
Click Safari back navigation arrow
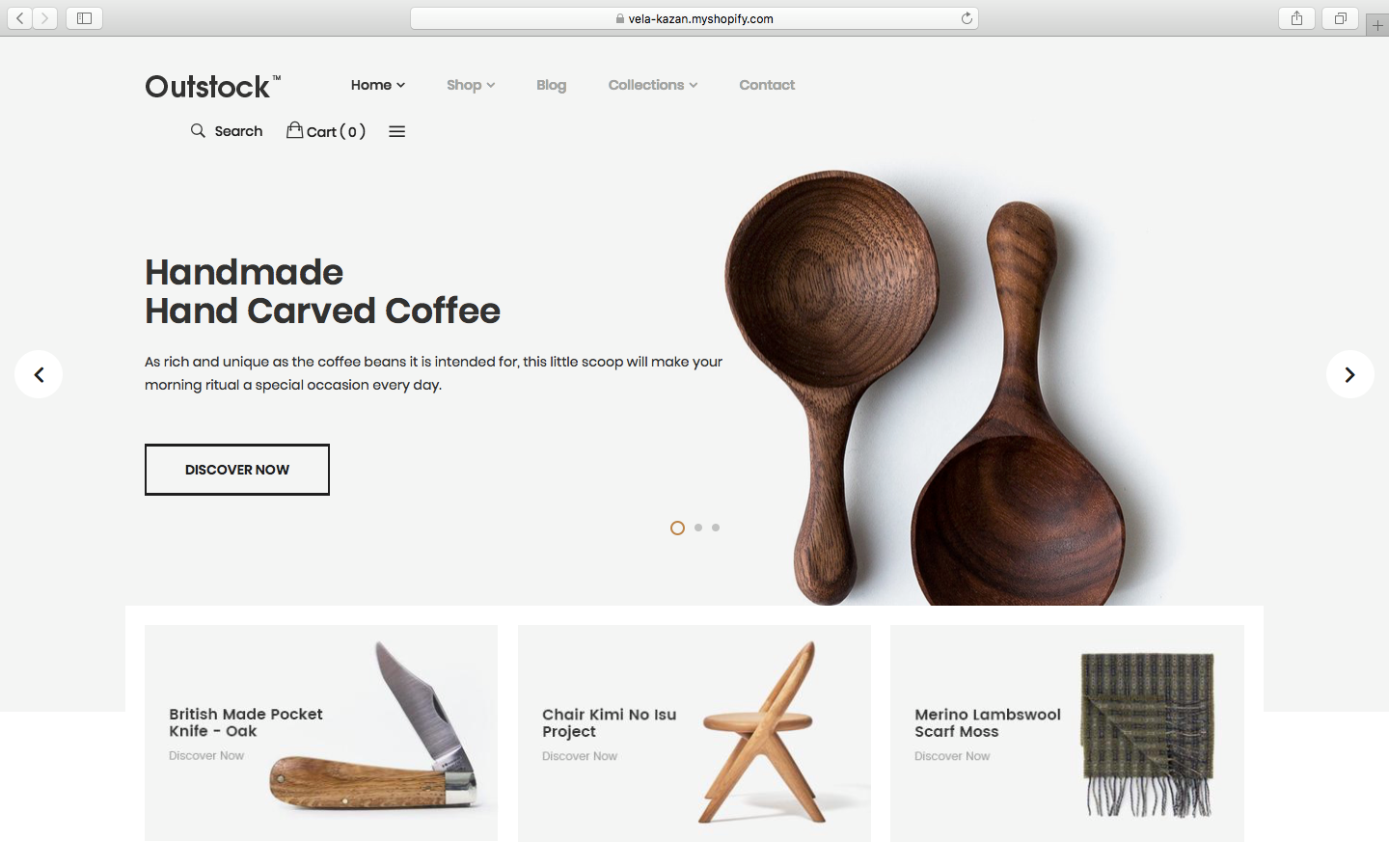pos(19,18)
